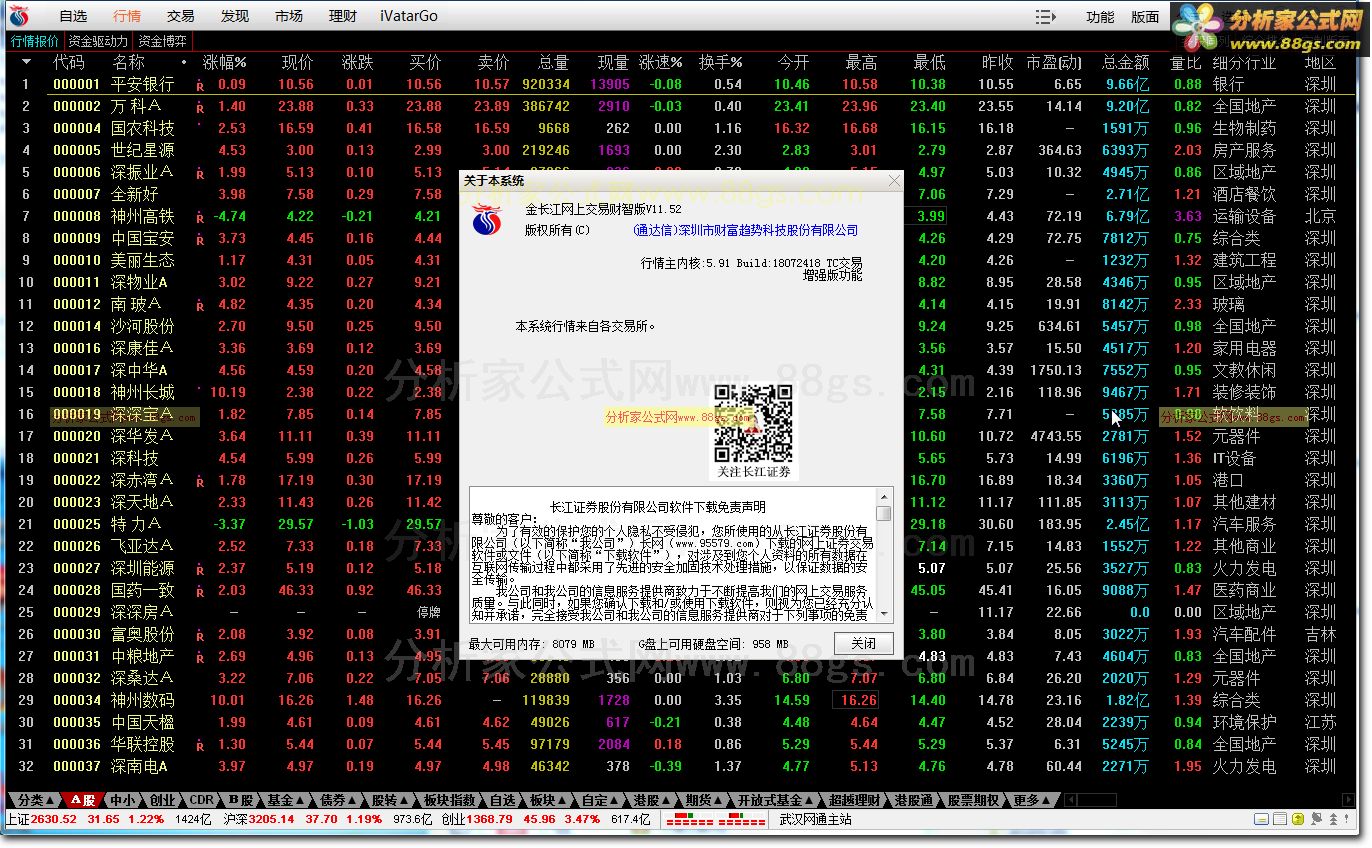Expand the 港股 bottom tab menu
This screenshot has height=848, width=1372.
pyautogui.click(x=651, y=800)
